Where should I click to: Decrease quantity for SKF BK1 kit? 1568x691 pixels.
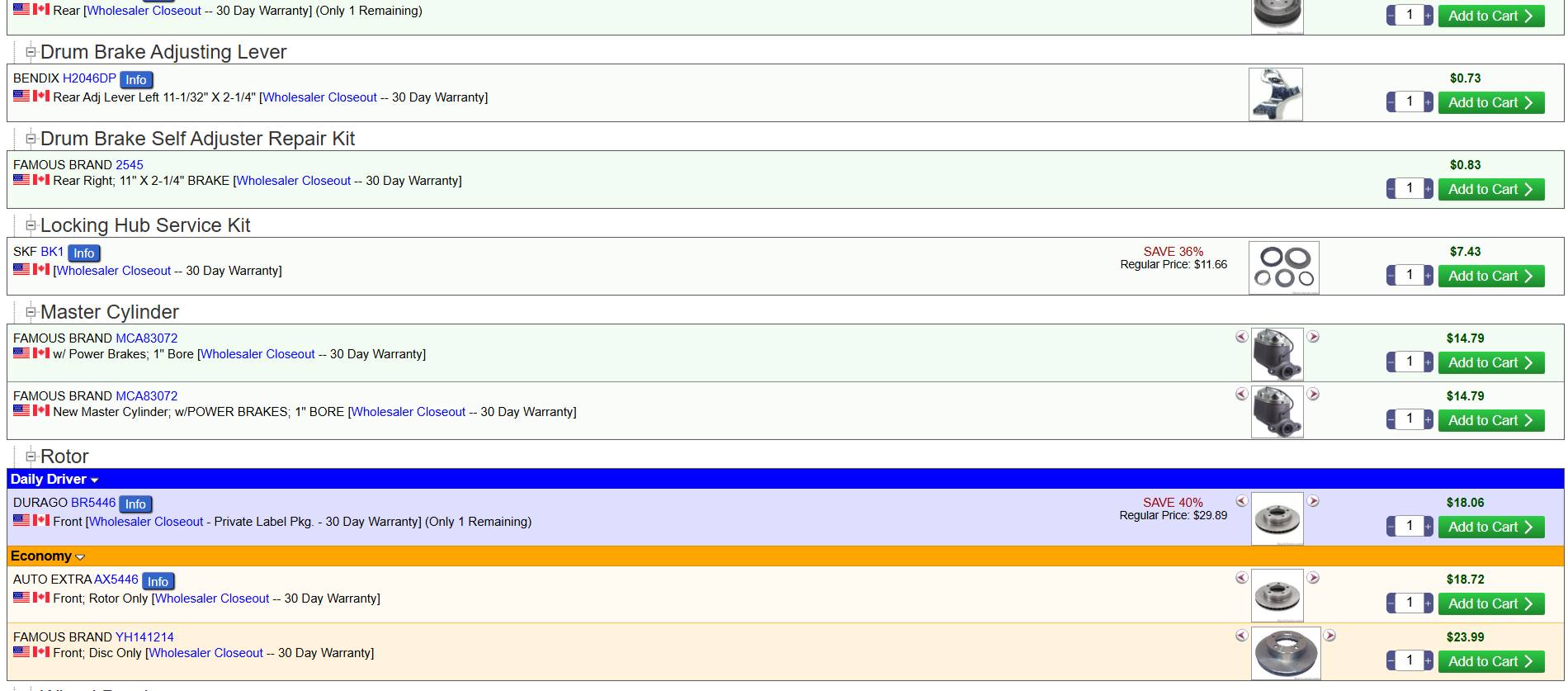coord(1391,276)
